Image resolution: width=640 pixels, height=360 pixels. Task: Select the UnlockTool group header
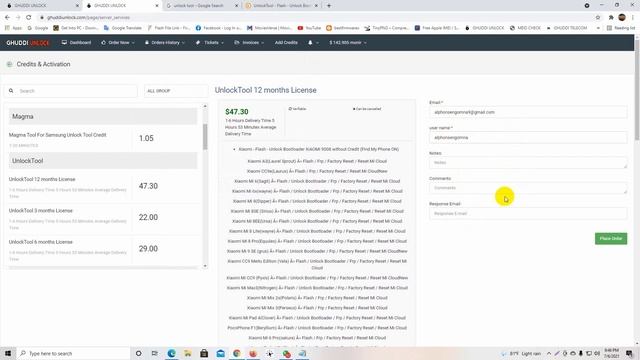tap(103, 161)
